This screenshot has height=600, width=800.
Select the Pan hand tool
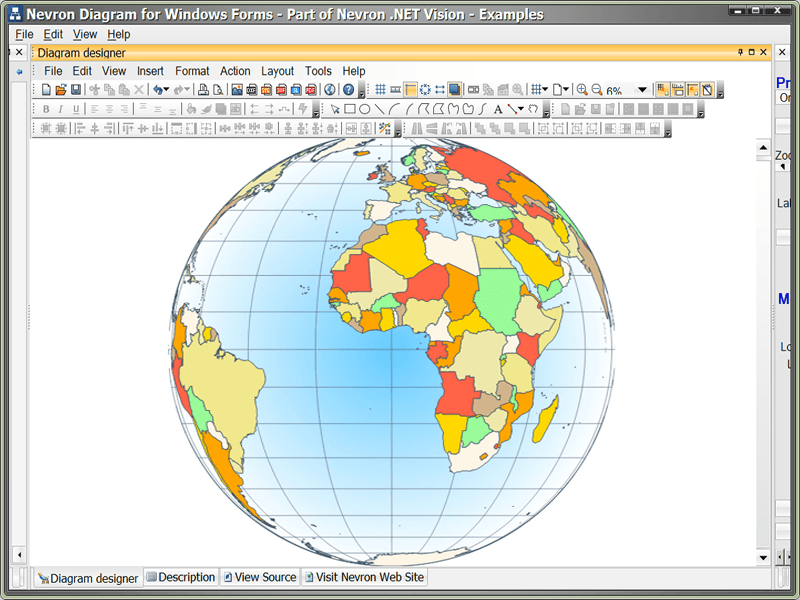(x=533, y=109)
